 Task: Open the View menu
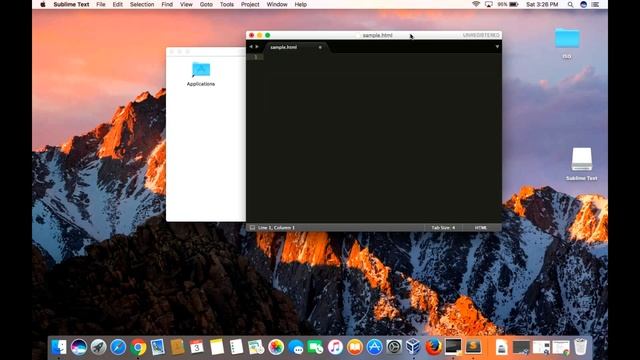[x=186, y=4]
